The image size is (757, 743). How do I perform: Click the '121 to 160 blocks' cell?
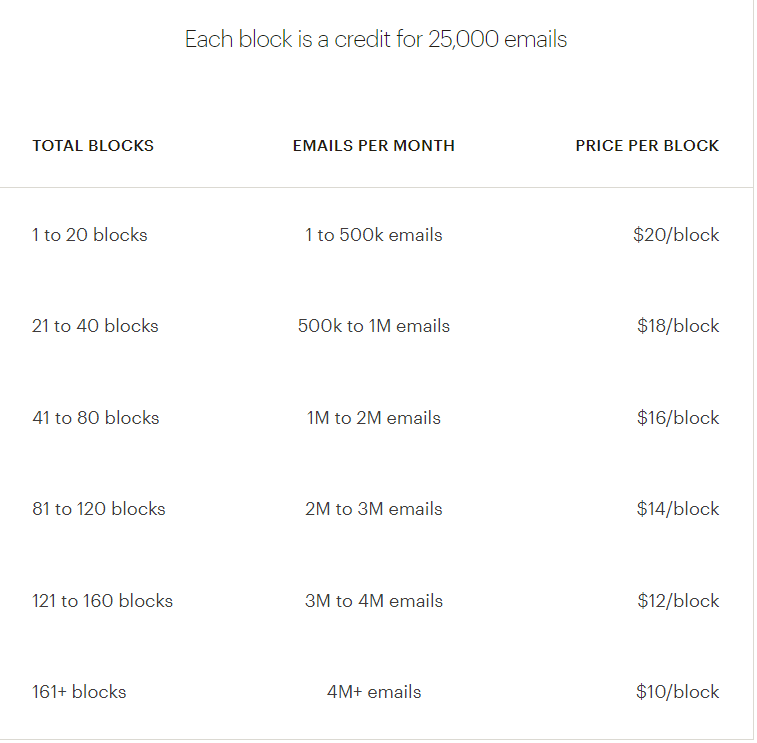coord(102,601)
